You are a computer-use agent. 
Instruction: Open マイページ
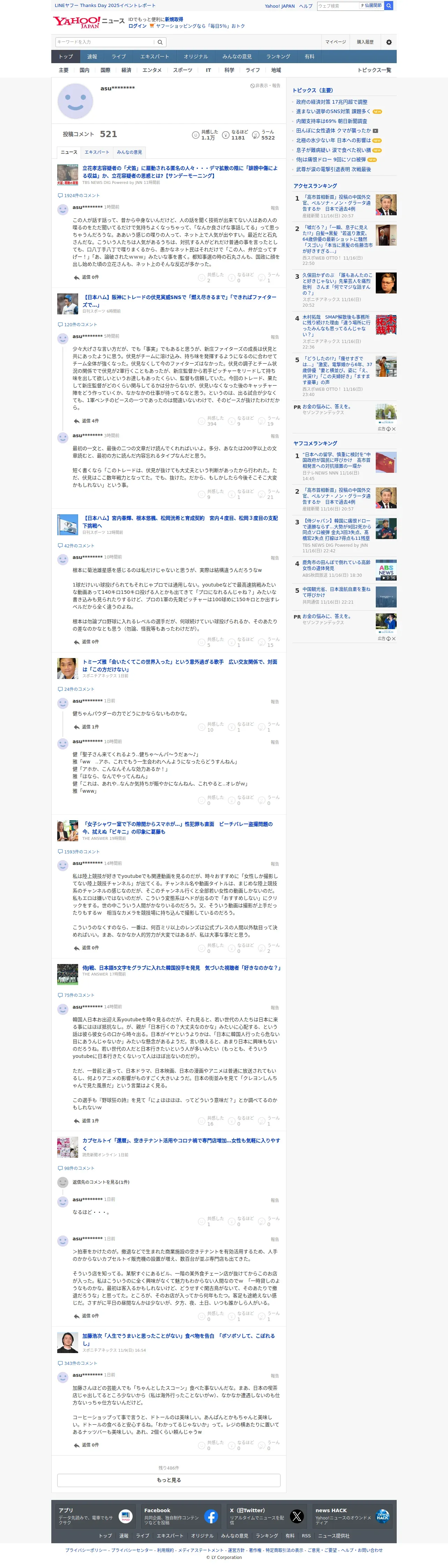335,42
